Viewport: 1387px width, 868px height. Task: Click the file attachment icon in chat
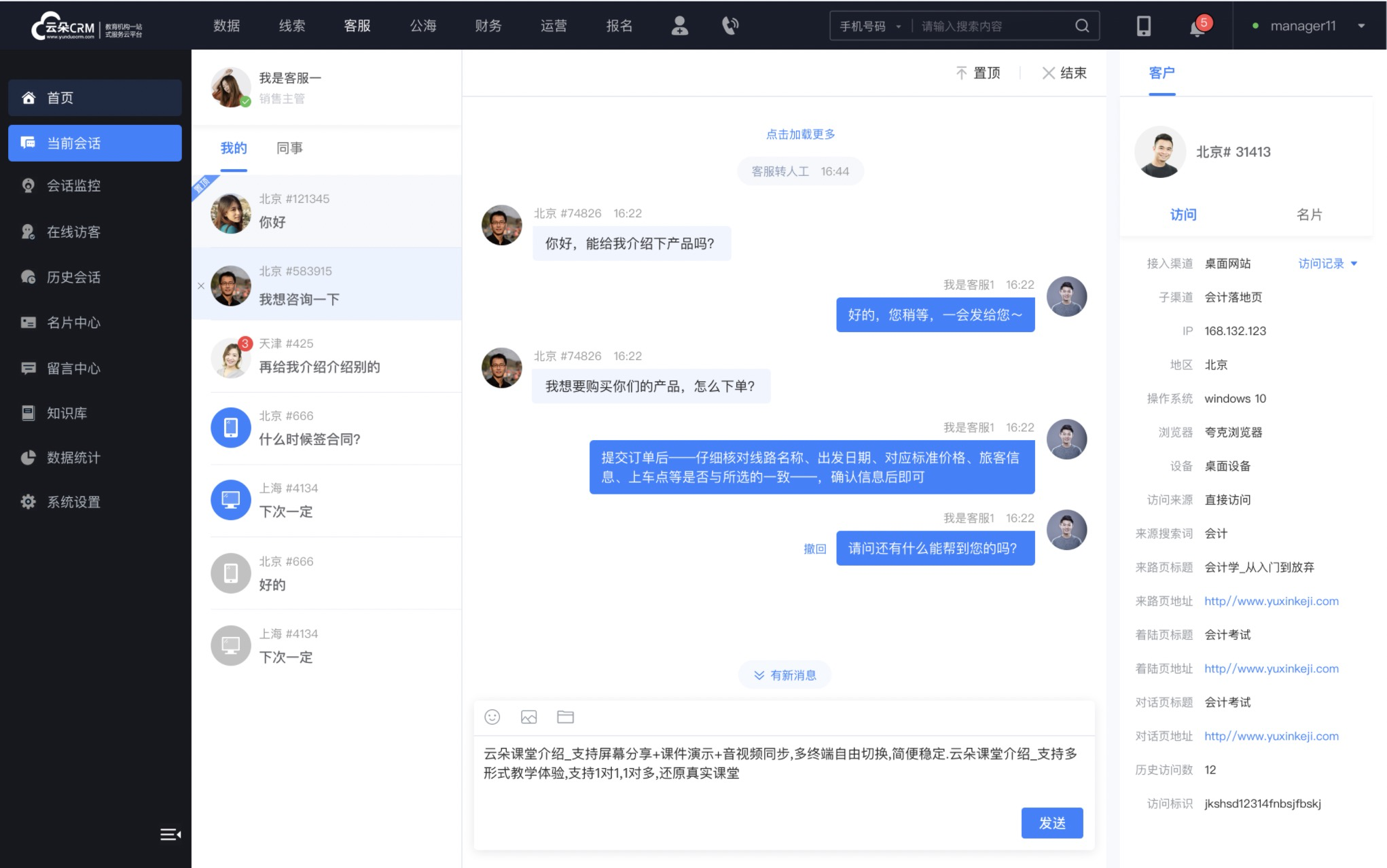click(565, 717)
